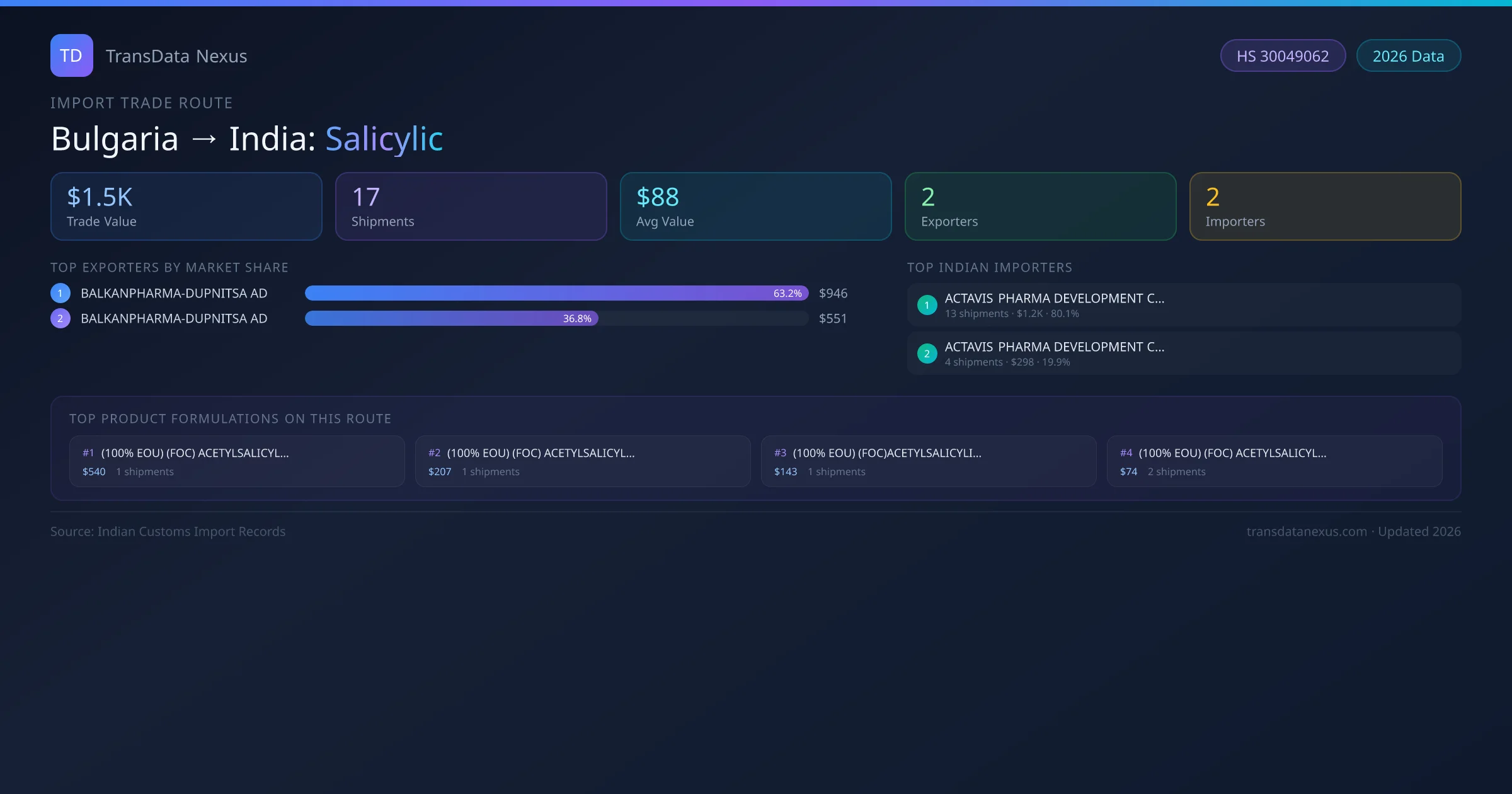Image resolution: width=1512 pixels, height=794 pixels.
Task: Click the green rank 2 importer badge
Action: coord(927,354)
